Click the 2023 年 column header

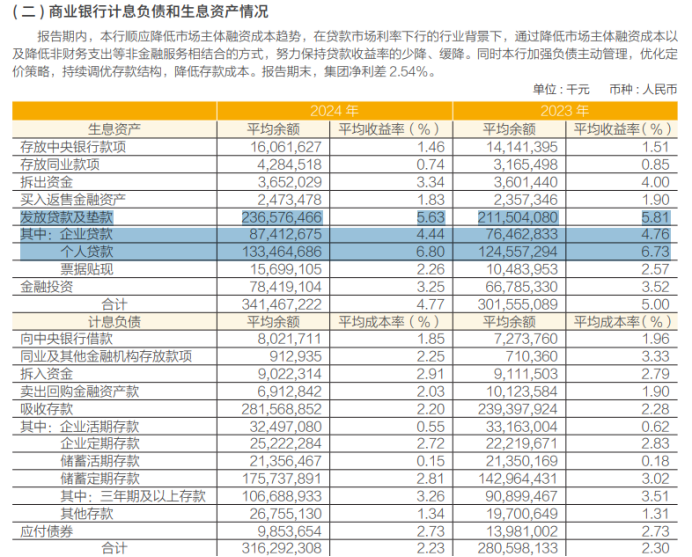click(564, 111)
